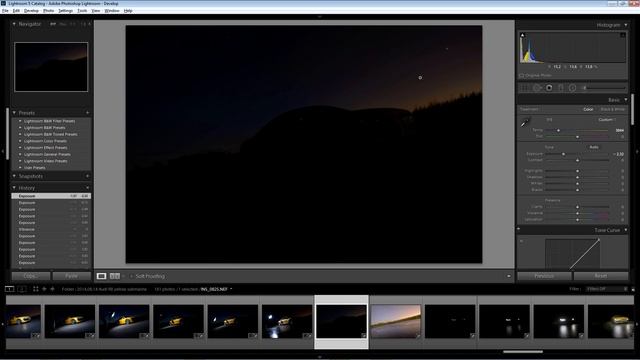Image resolution: width=640 pixels, height=360 pixels.
Task: Expand the Snapshots panel
Action: point(14,176)
